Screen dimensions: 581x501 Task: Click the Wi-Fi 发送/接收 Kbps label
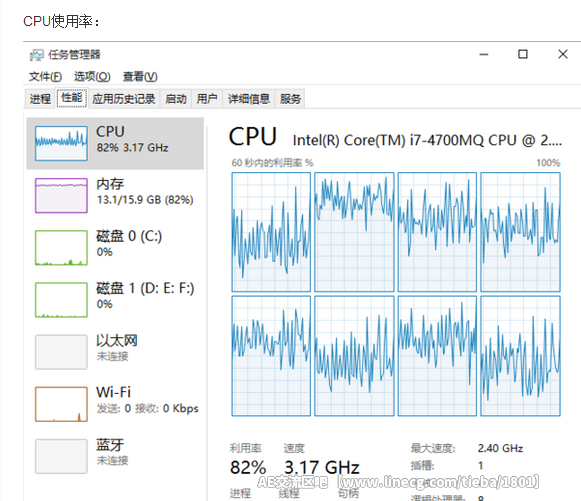147,400
